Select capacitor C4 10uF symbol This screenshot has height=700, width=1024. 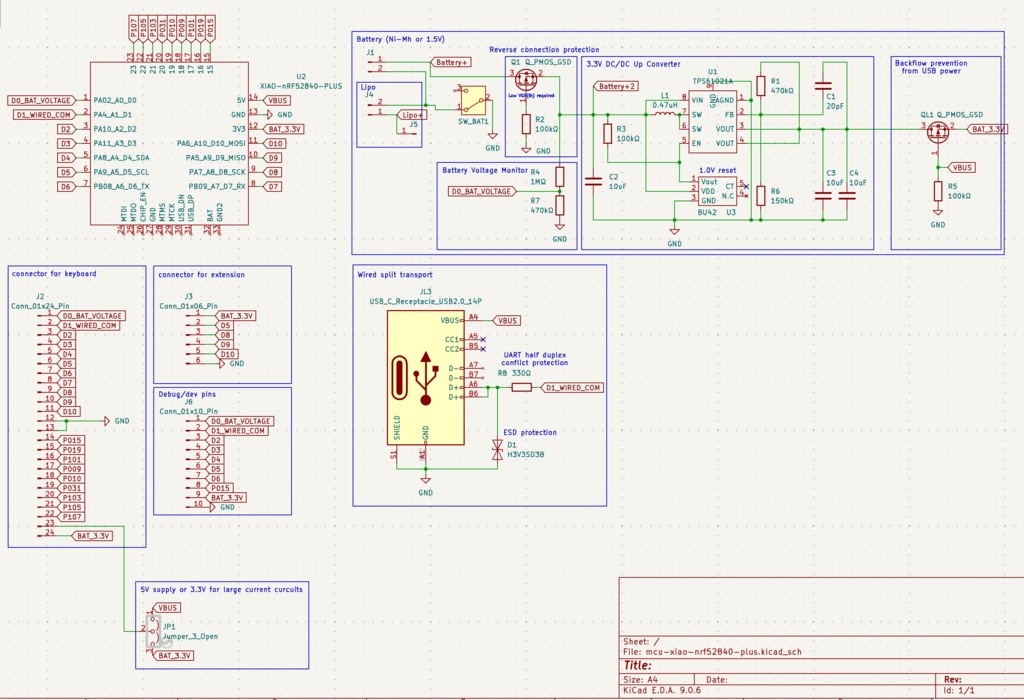coord(847,195)
